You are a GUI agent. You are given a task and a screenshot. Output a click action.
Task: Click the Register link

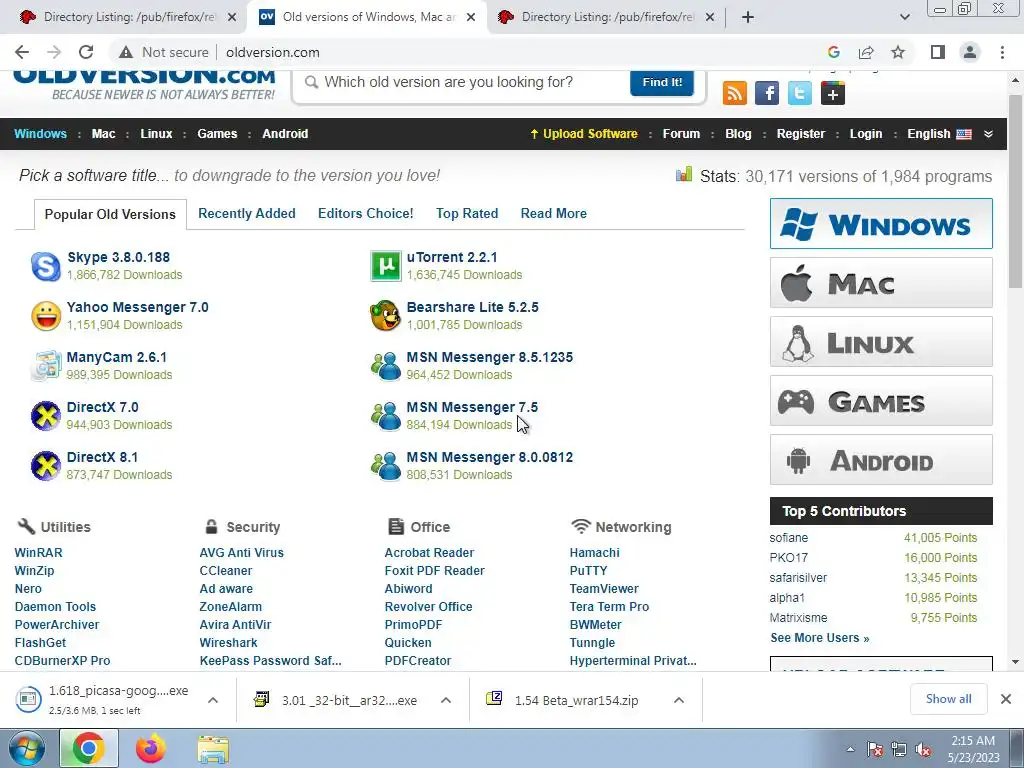click(801, 134)
